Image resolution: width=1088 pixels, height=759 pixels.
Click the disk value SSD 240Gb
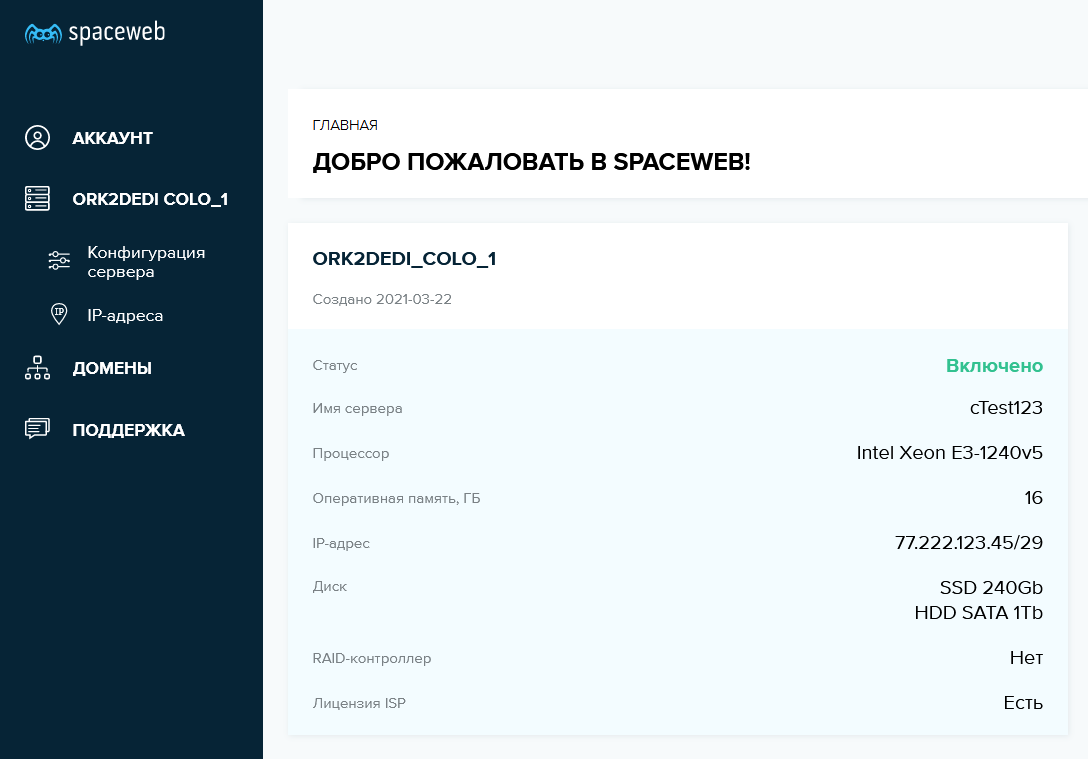click(991, 588)
